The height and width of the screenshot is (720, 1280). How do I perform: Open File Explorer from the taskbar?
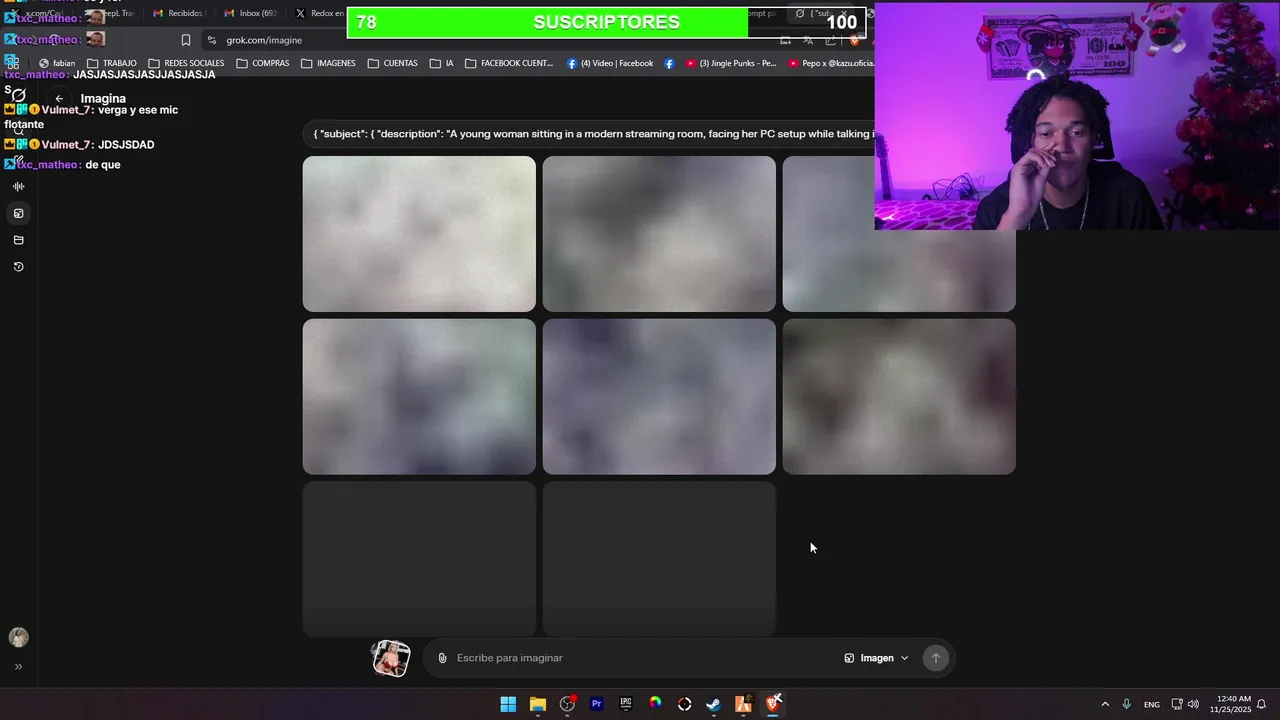click(x=537, y=704)
